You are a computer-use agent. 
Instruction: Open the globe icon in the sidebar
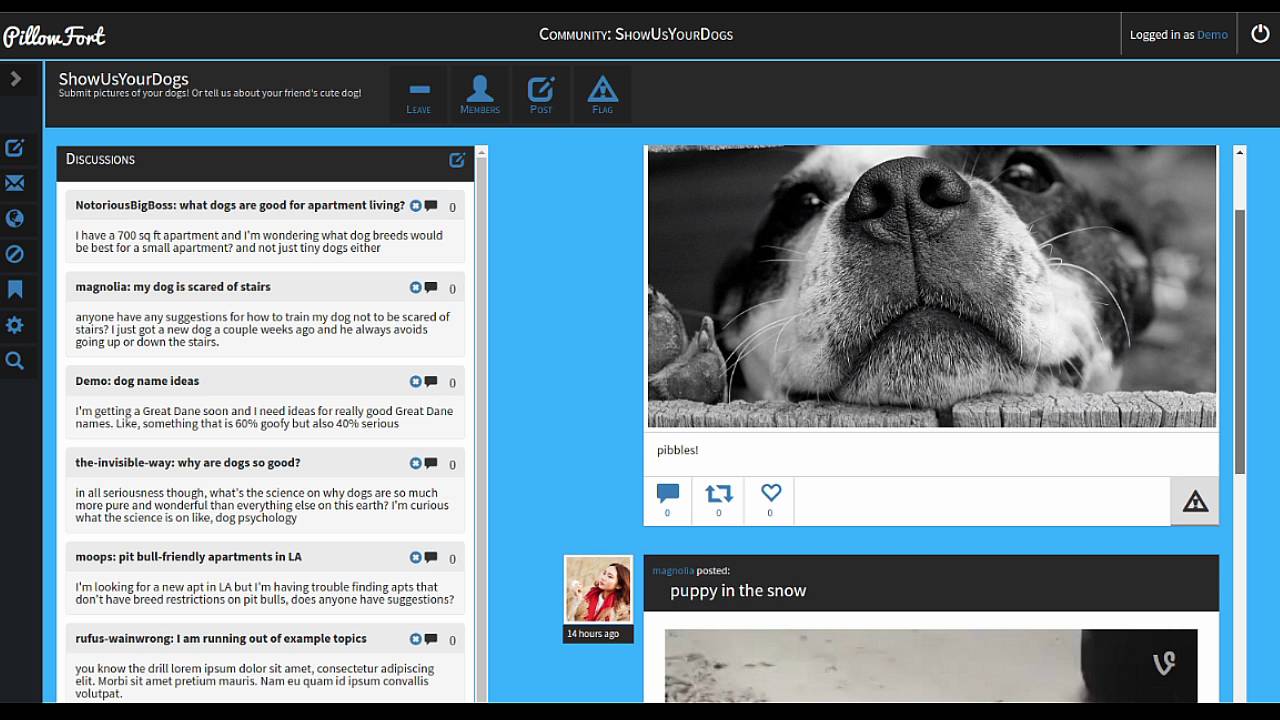coord(15,219)
